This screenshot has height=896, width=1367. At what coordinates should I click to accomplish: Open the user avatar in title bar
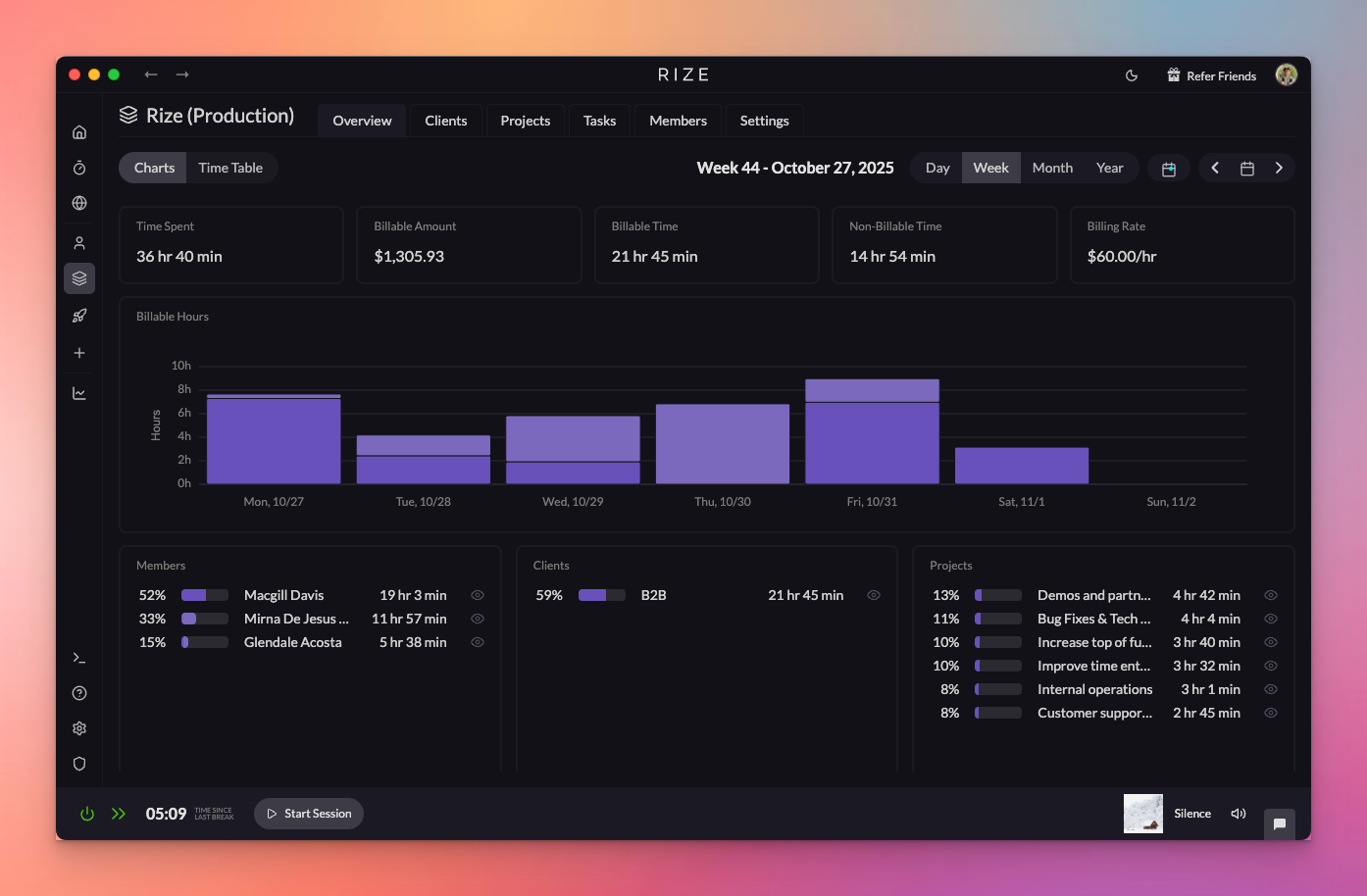click(1287, 75)
